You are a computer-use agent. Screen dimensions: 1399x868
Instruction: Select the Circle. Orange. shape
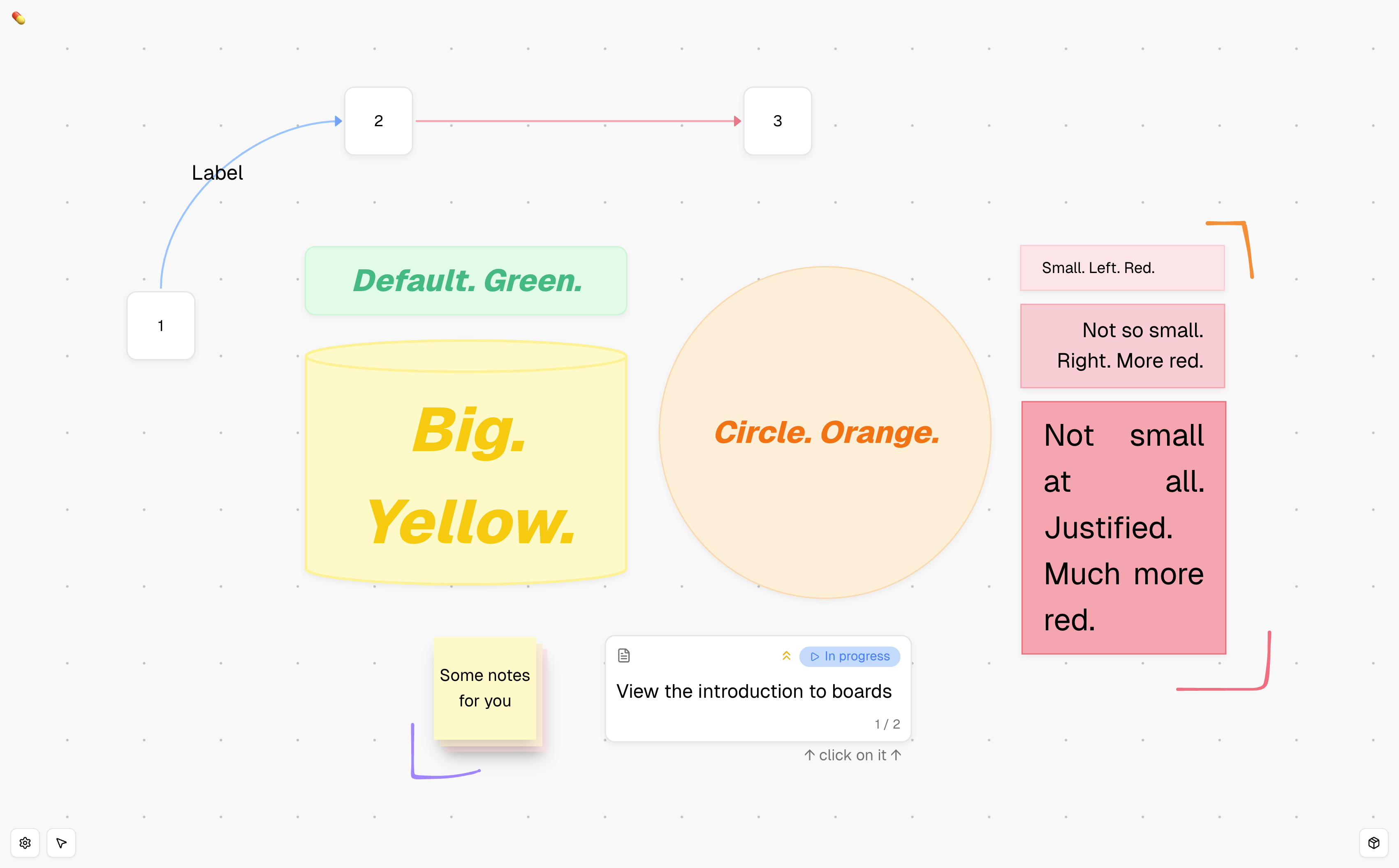825,432
